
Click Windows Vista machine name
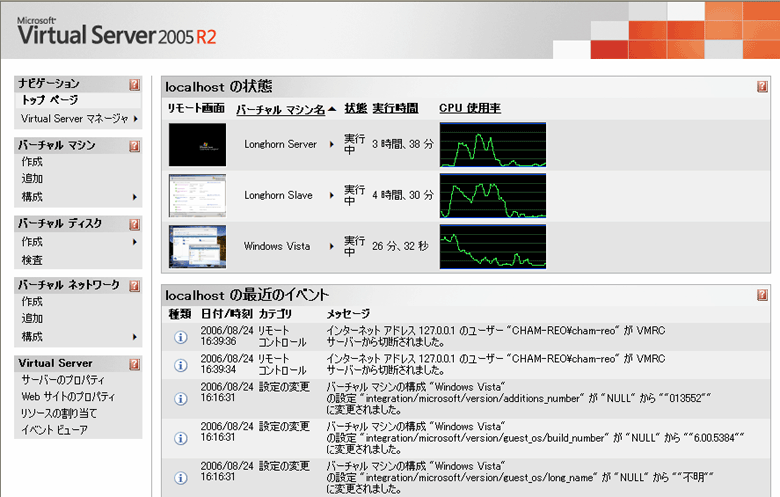click(277, 246)
